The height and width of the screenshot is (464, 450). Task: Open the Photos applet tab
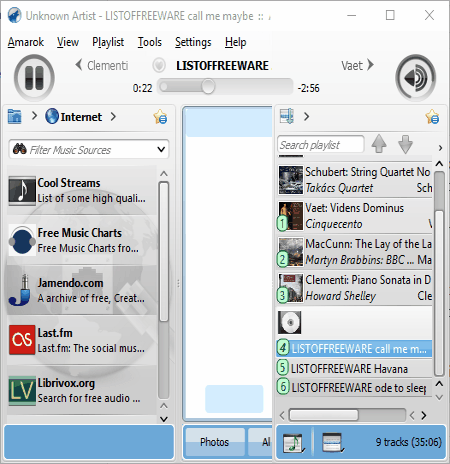(x=214, y=442)
